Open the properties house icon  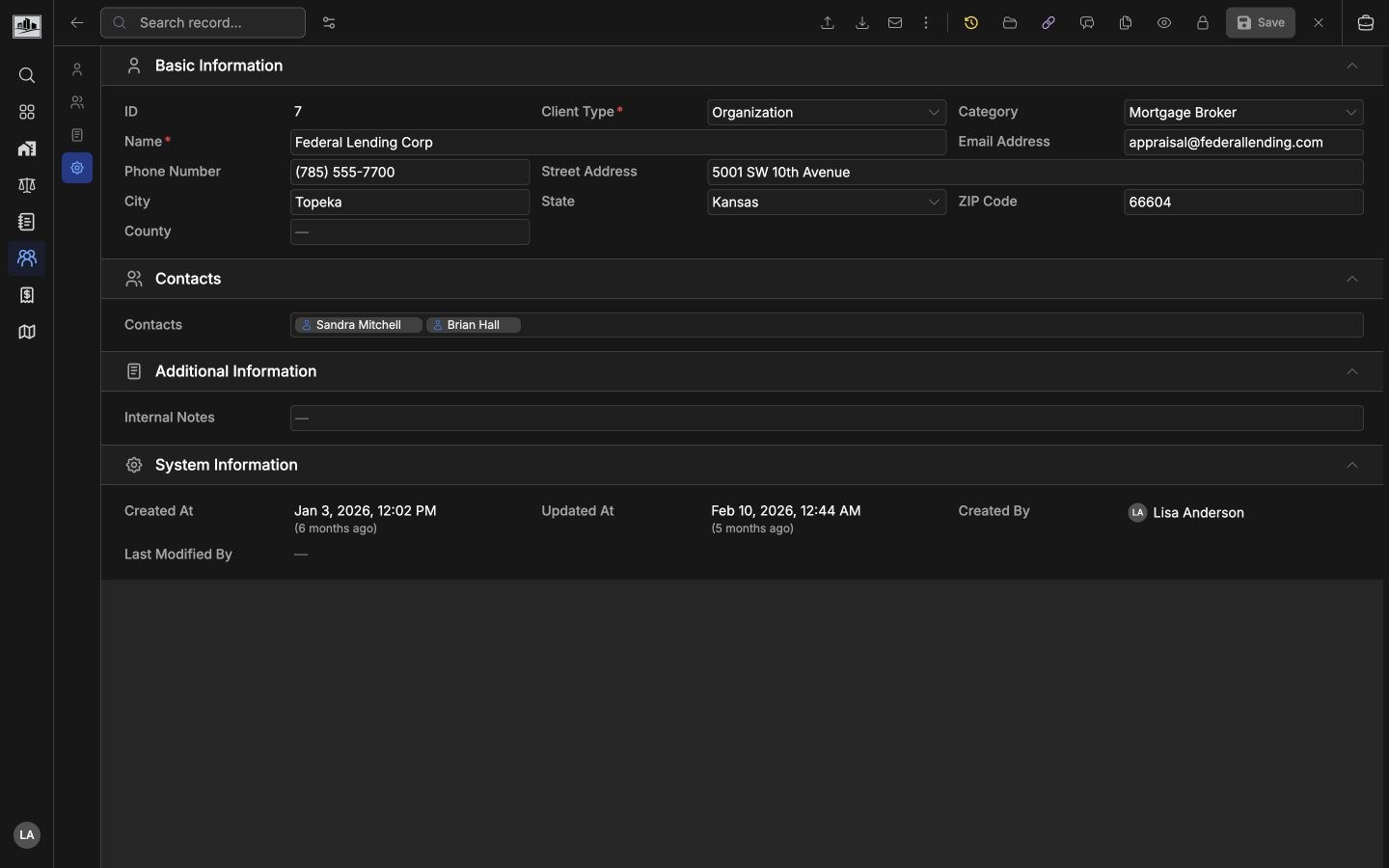click(x=27, y=149)
